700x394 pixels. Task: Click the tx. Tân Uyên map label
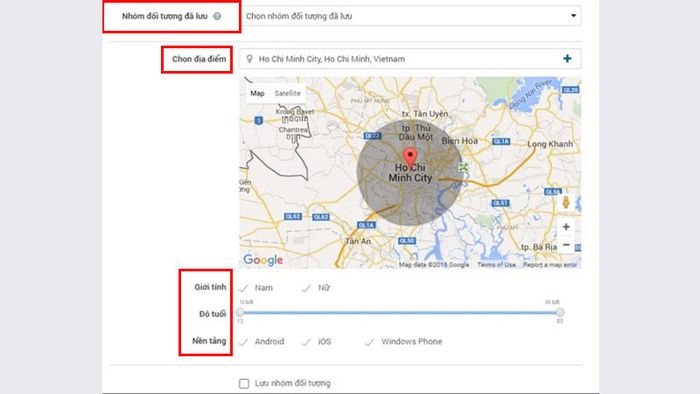click(425, 114)
